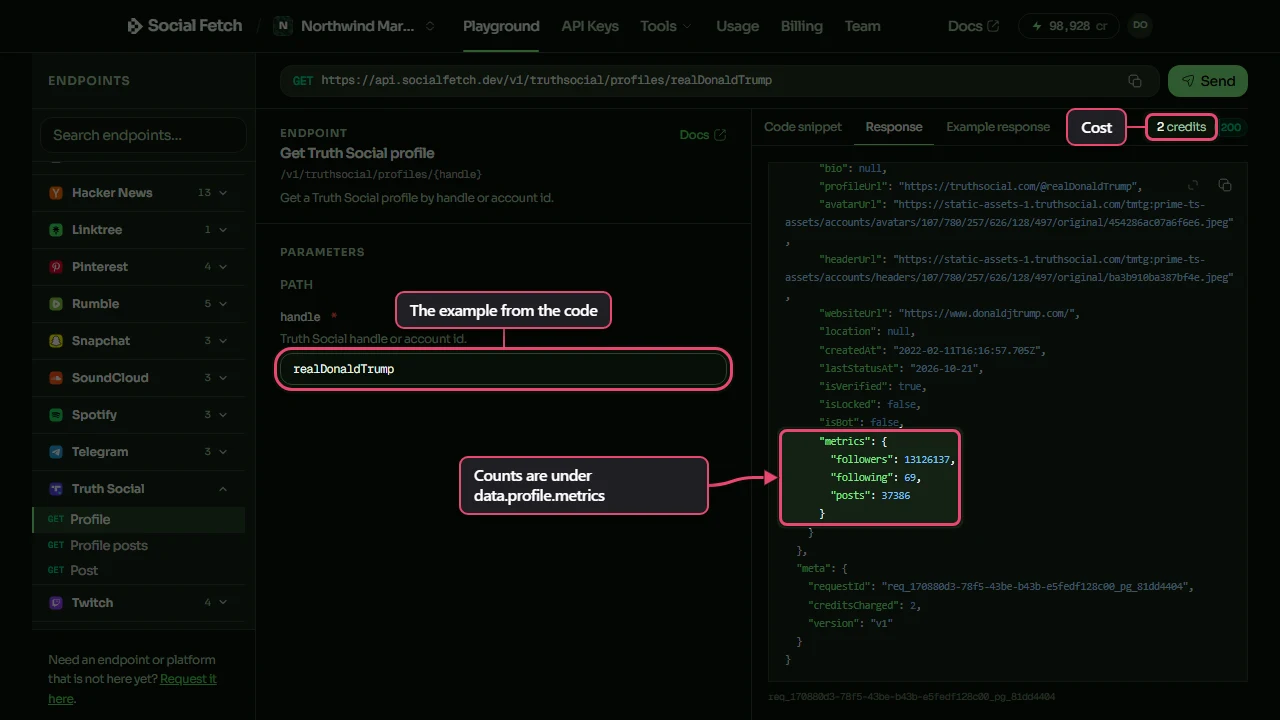
Task: Expand response panel to fullscreen
Action: [1193, 185]
